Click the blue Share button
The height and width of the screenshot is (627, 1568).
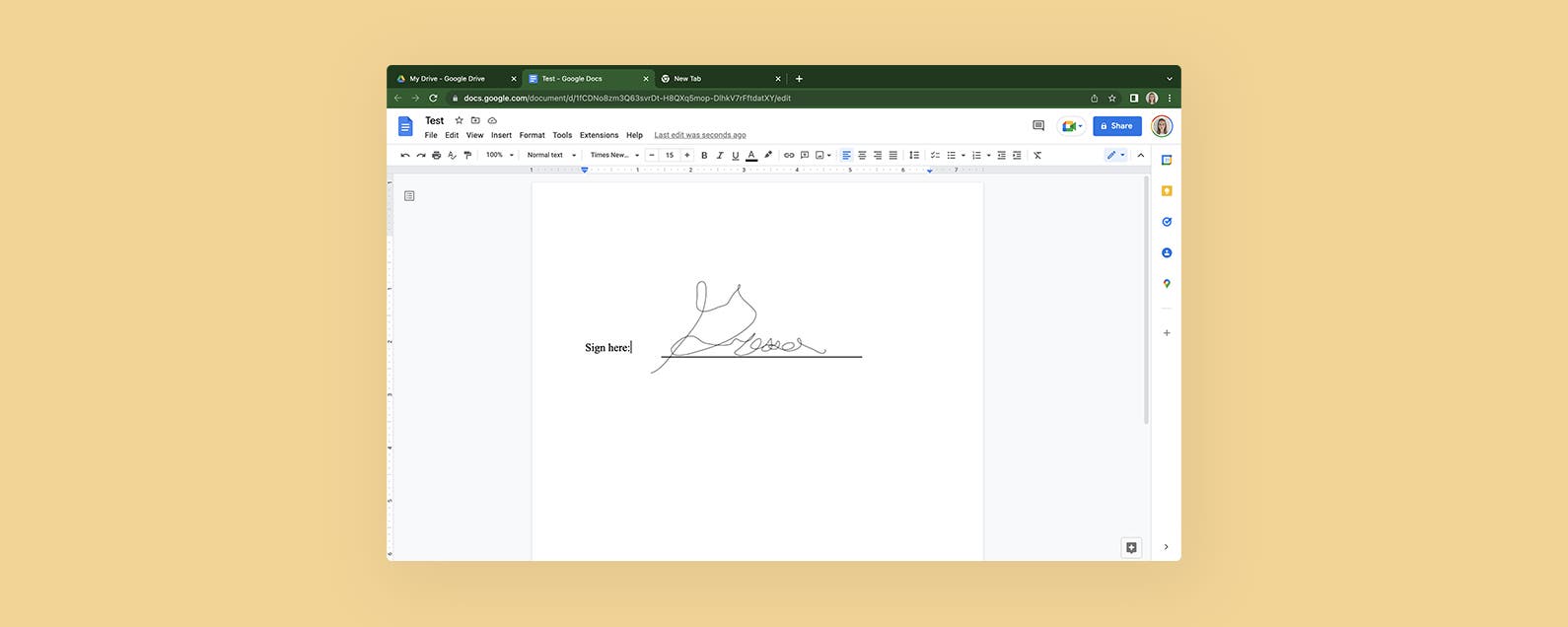(x=1116, y=126)
